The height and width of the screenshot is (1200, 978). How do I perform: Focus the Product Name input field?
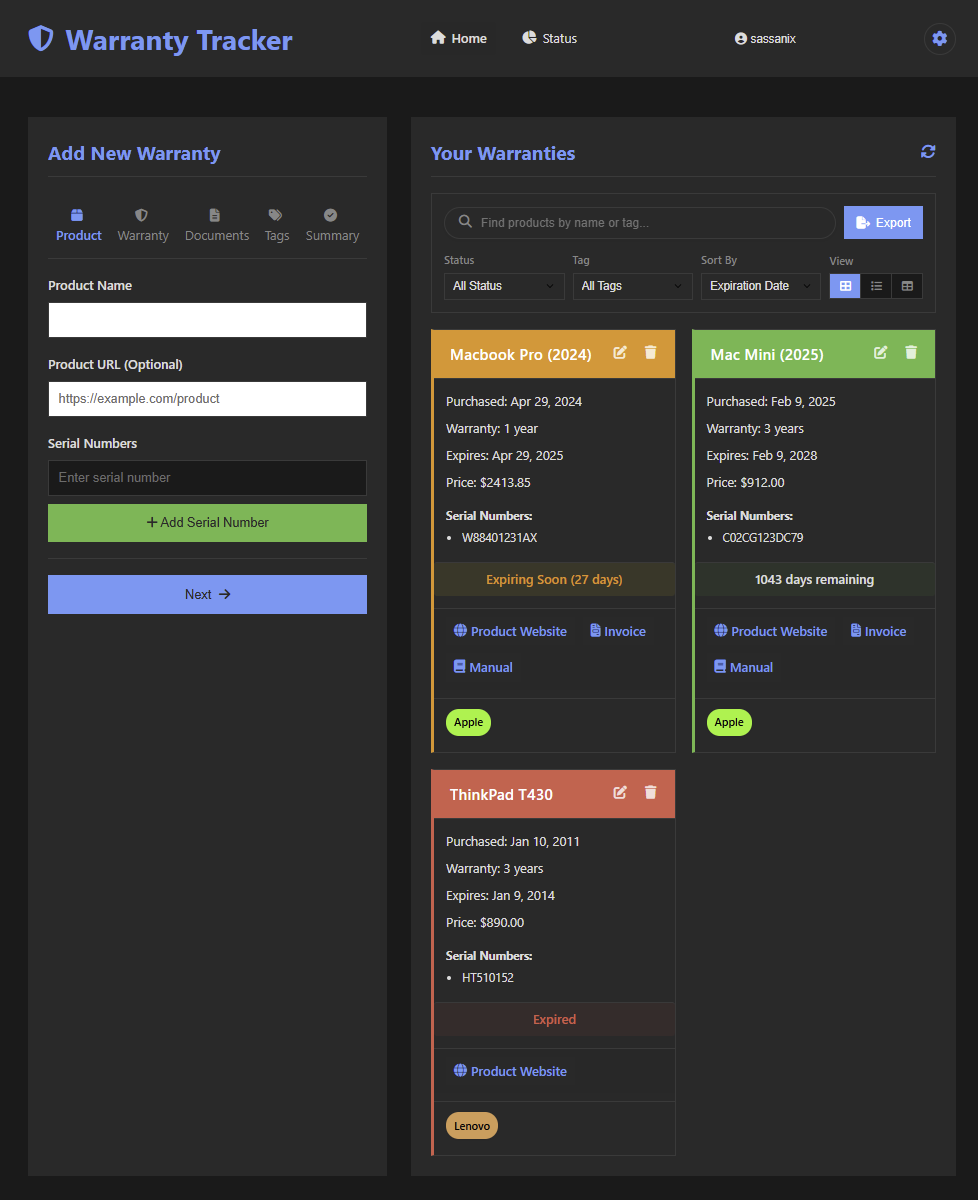click(207, 320)
